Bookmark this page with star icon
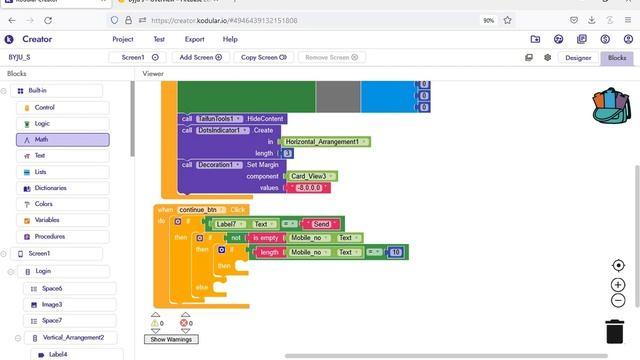The width and height of the screenshot is (640, 360). [x=507, y=20]
